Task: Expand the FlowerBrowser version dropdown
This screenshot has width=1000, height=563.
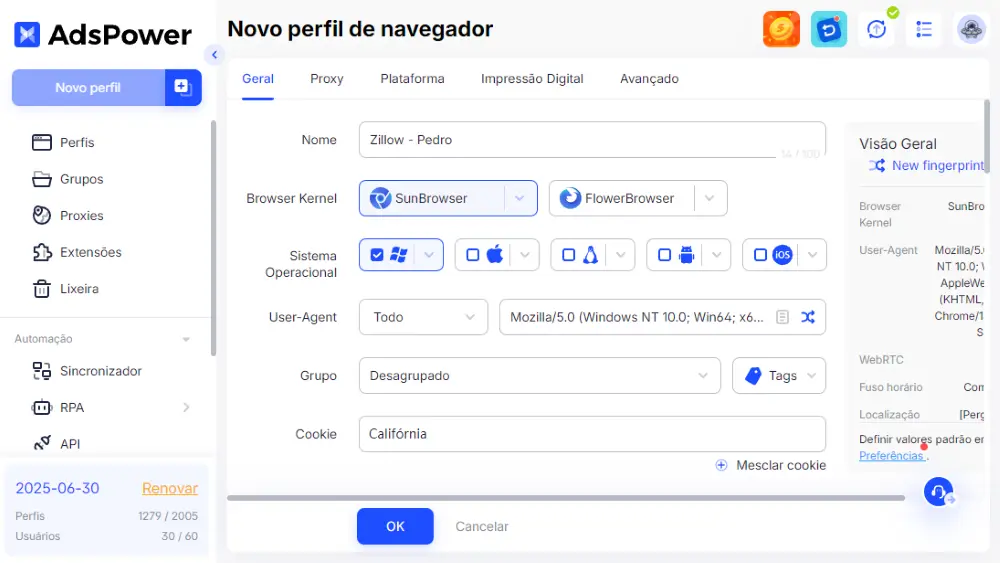Action: (710, 198)
